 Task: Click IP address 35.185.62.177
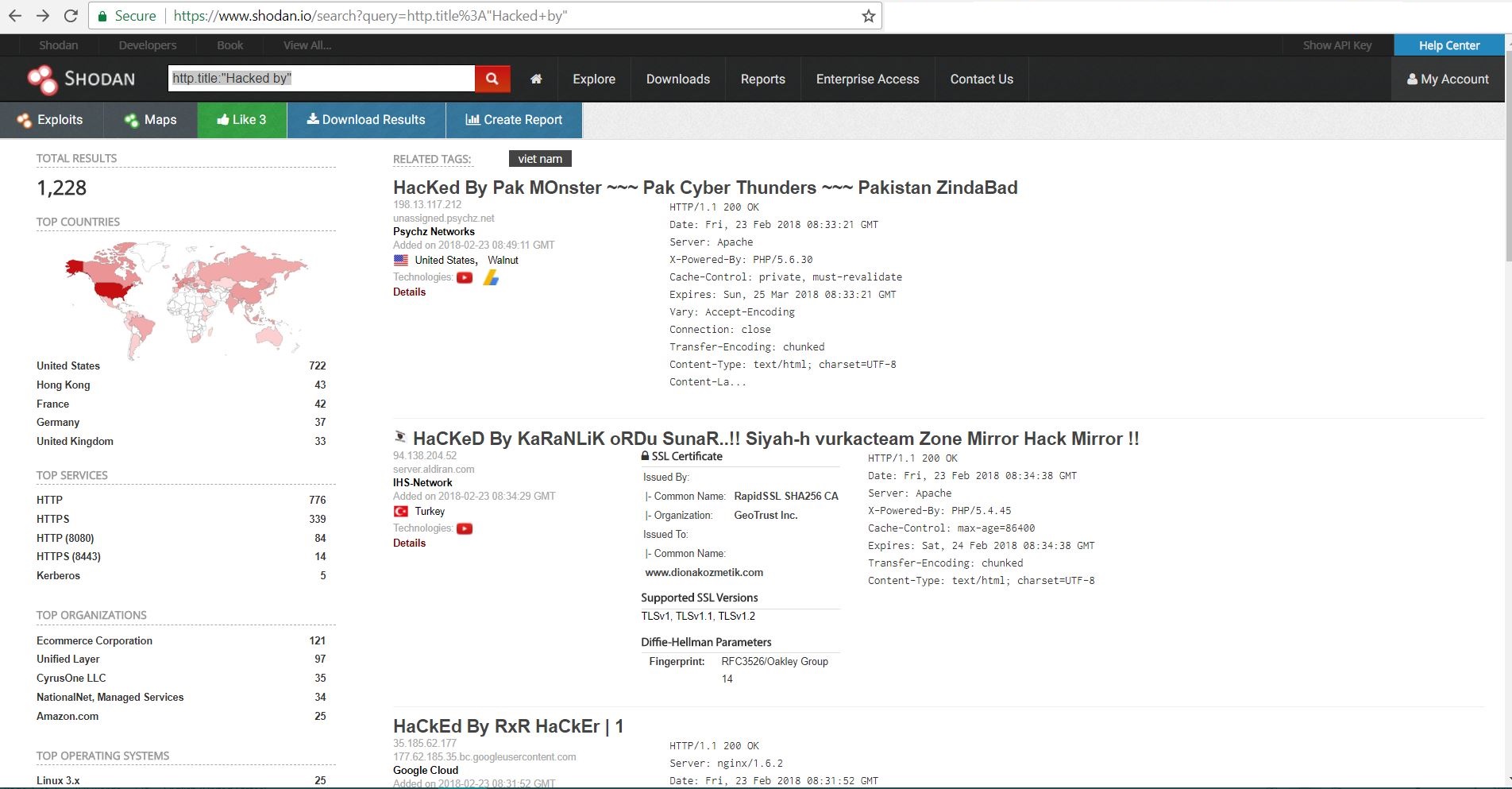click(425, 743)
